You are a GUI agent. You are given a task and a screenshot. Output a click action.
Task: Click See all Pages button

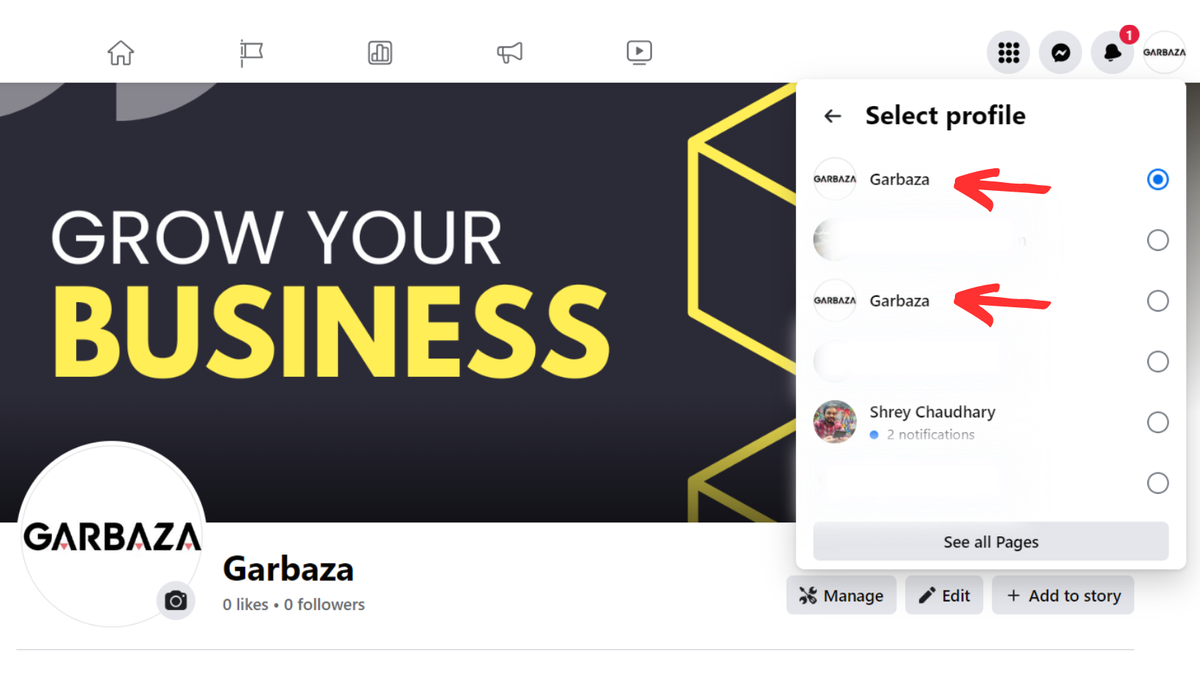tap(990, 542)
